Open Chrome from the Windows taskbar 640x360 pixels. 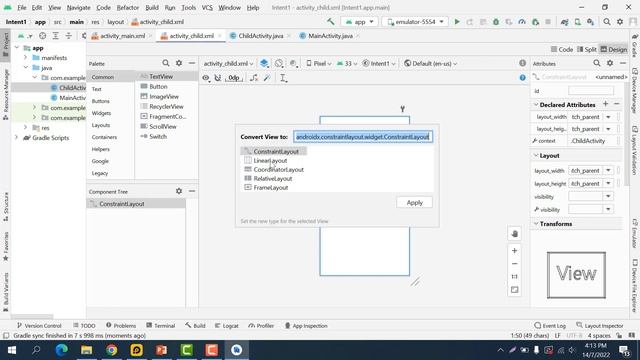pos(111,350)
